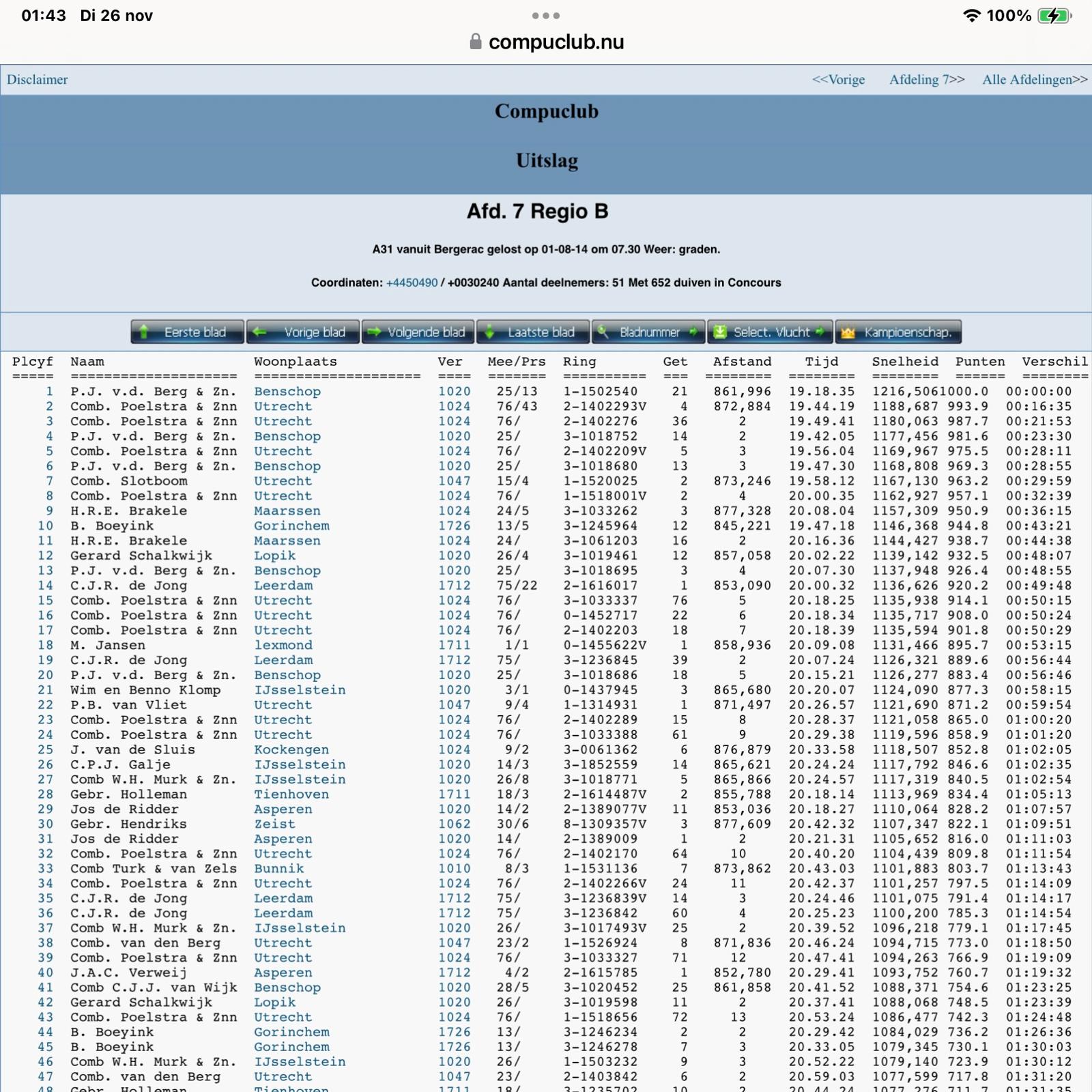Click the Bladnummer magnifier icon
The width and height of the screenshot is (1092, 1092).
click(603, 332)
